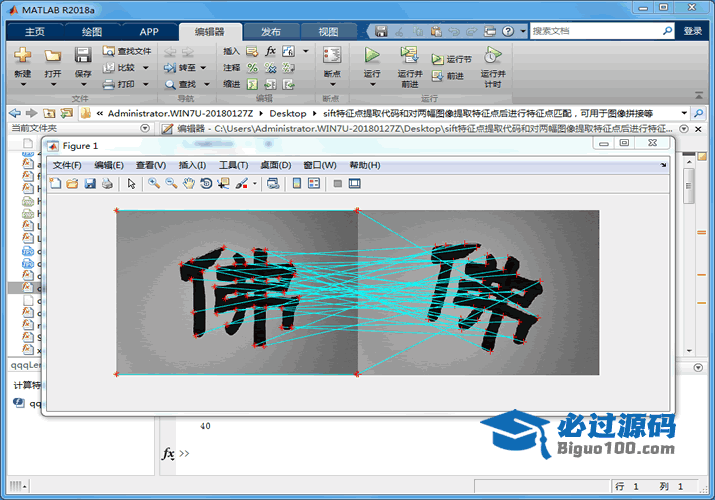Screen dimensions: 715x500
Task: Click Insert Legend icon in Figure
Action: tap(314, 184)
